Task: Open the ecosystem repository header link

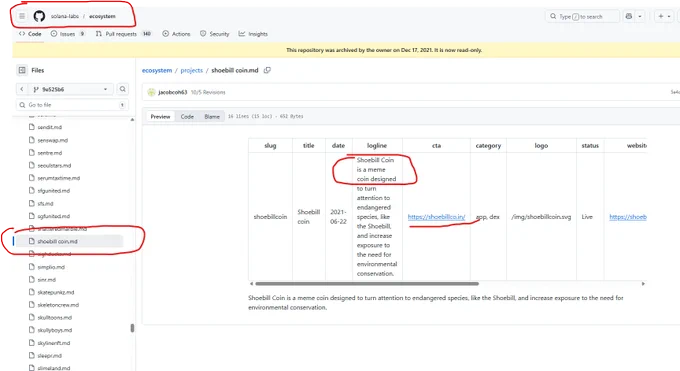Action: [102, 16]
